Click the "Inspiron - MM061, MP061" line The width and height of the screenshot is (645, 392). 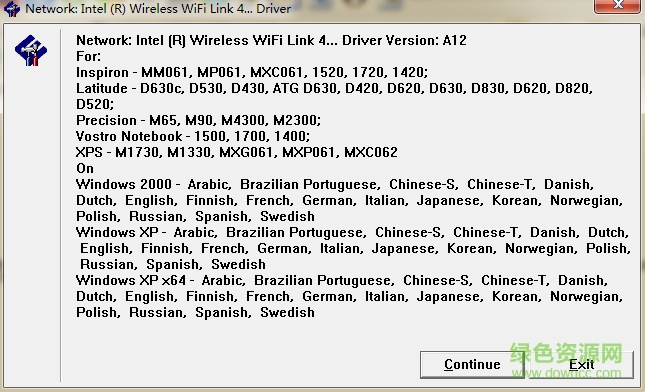(252, 72)
